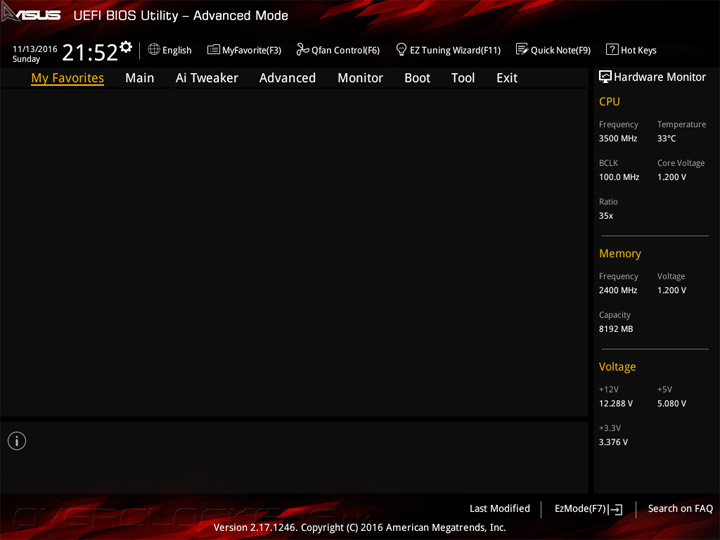Launch Qfan Control(F6) label
Screen dimensions: 720x540
[x=345, y=50]
